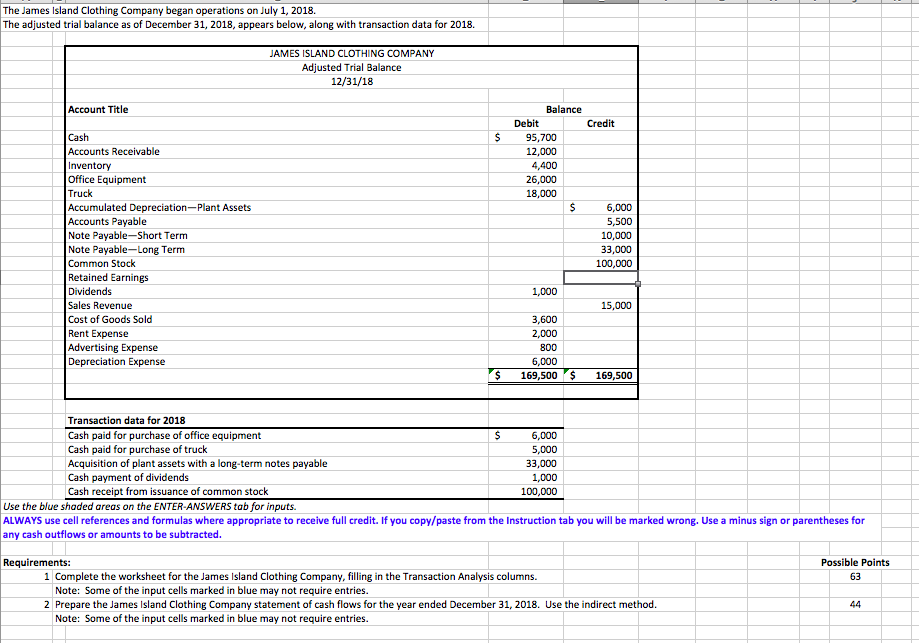The width and height of the screenshot is (919, 643).
Task: Click the Account Title header cell
Action: coord(98,110)
